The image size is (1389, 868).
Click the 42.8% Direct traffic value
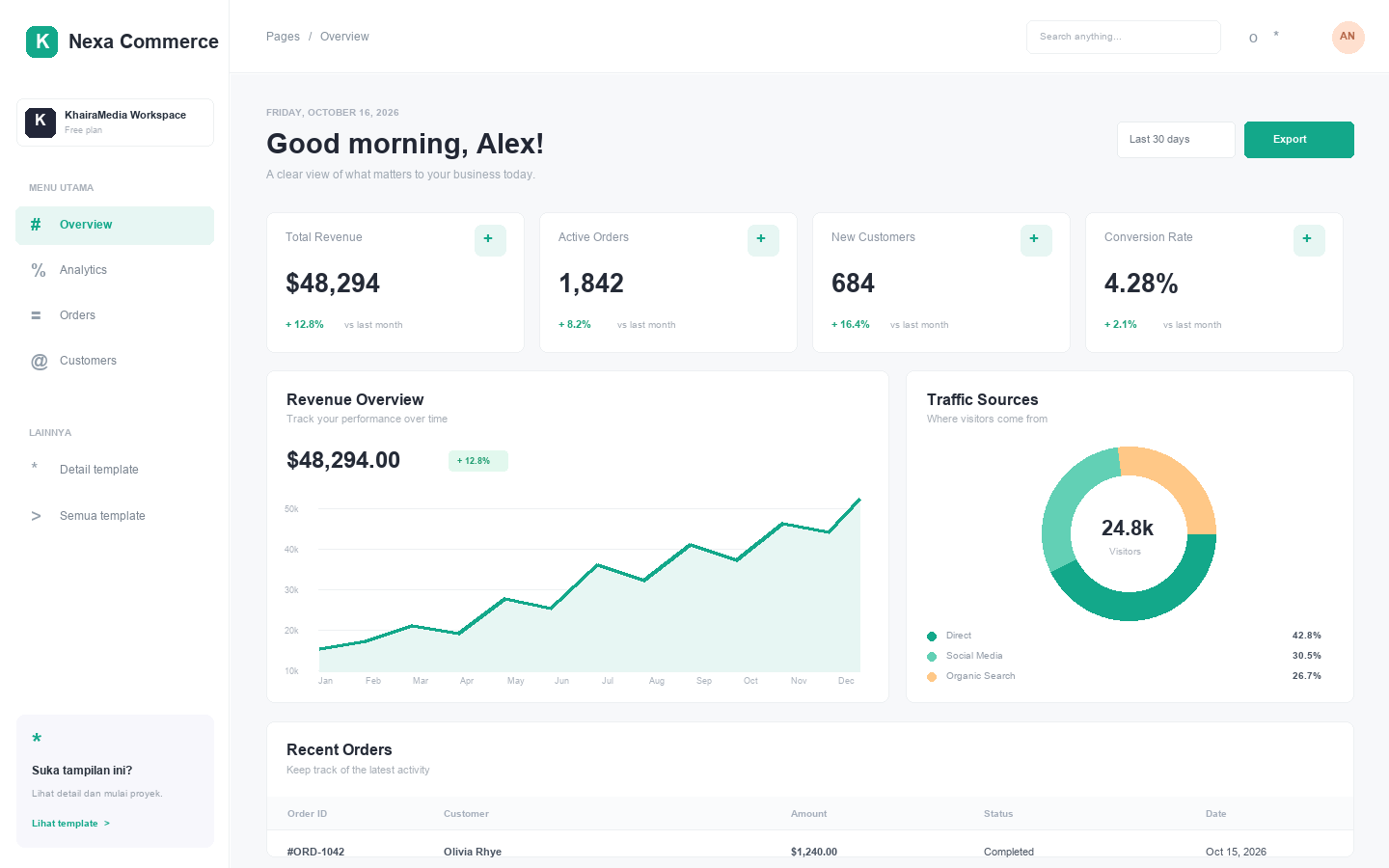tap(1307, 636)
